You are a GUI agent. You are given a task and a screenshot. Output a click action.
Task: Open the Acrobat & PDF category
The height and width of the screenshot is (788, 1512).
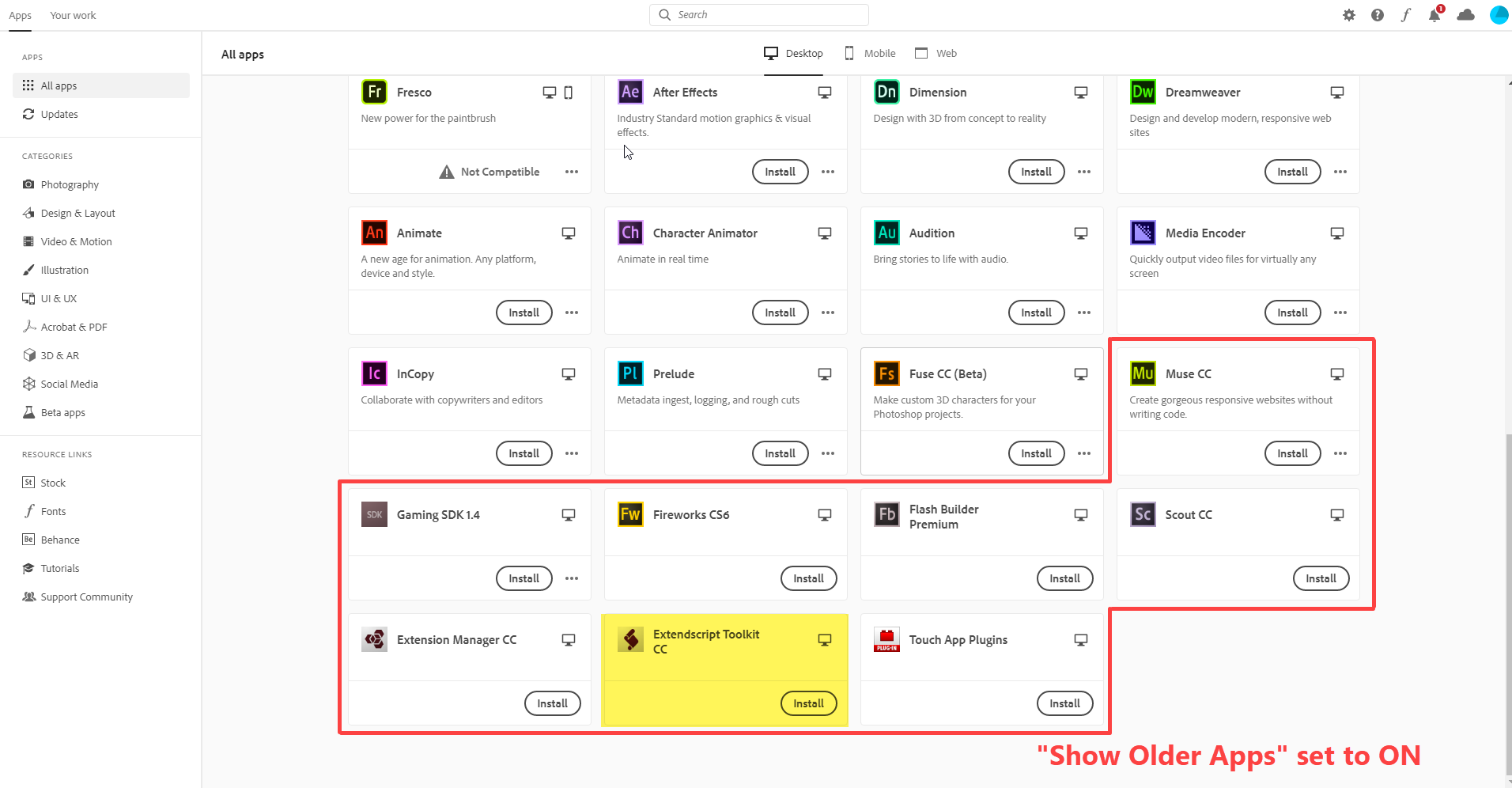74,326
